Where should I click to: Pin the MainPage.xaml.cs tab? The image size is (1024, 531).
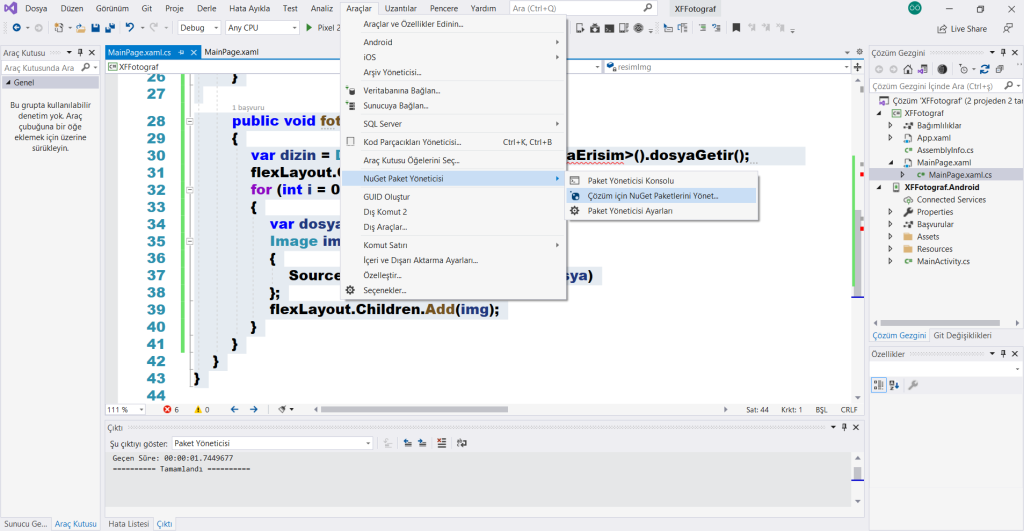[x=182, y=52]
